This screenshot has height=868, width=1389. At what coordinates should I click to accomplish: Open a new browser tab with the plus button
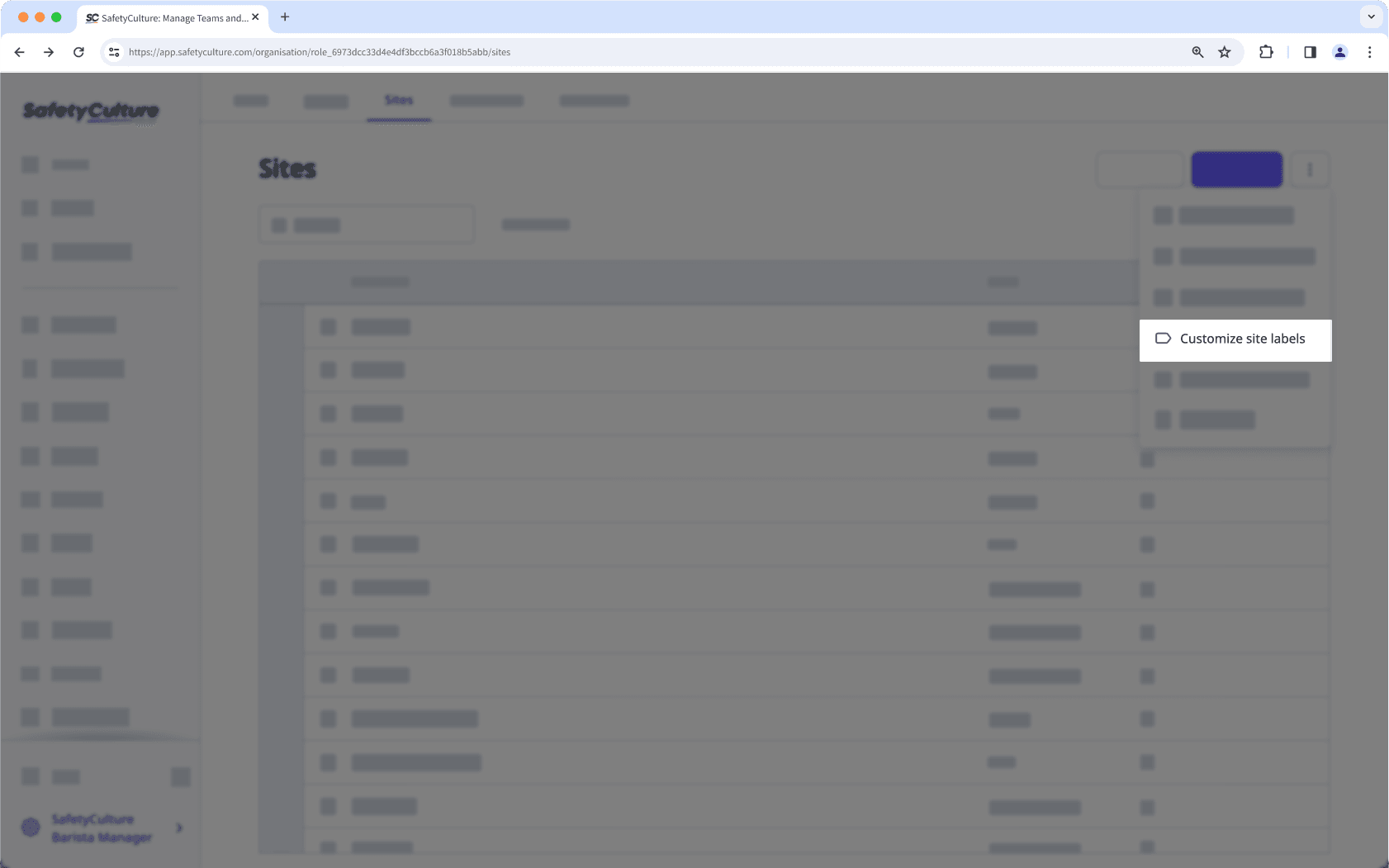pyautogui.click(x=286, y=17)
